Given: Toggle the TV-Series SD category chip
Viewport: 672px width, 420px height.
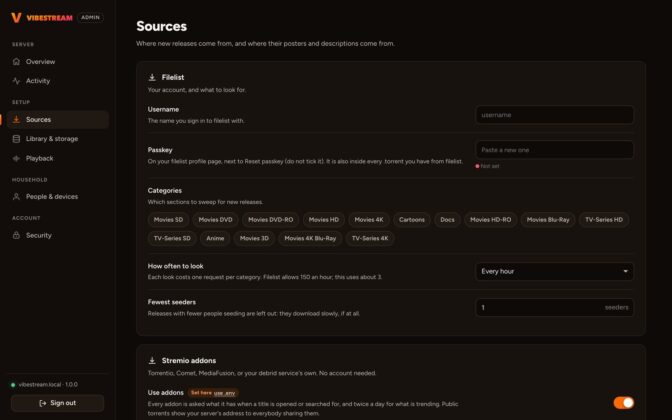Looking at the screenshot, I should tap(172, 238).
